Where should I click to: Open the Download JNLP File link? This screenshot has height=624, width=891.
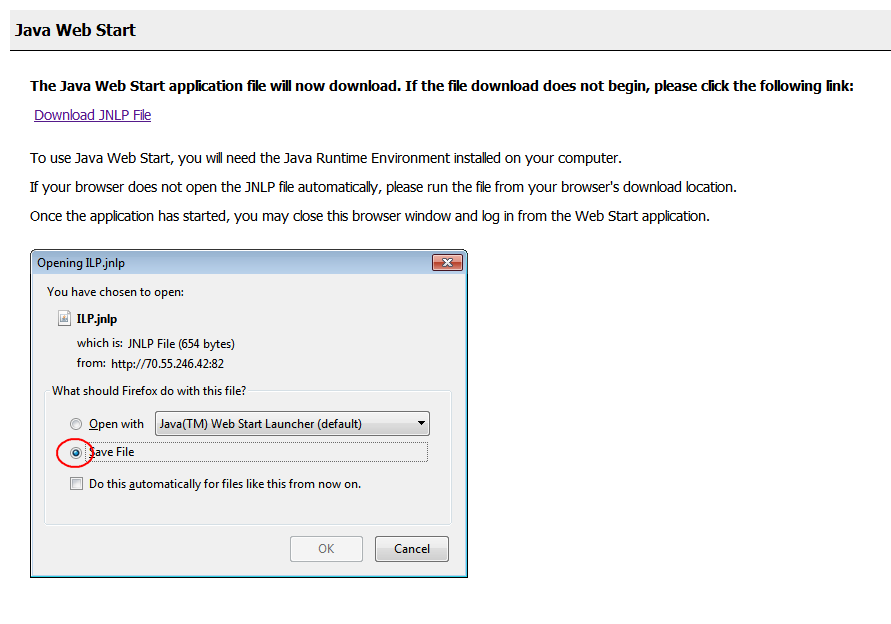click(x=92, y=115)
